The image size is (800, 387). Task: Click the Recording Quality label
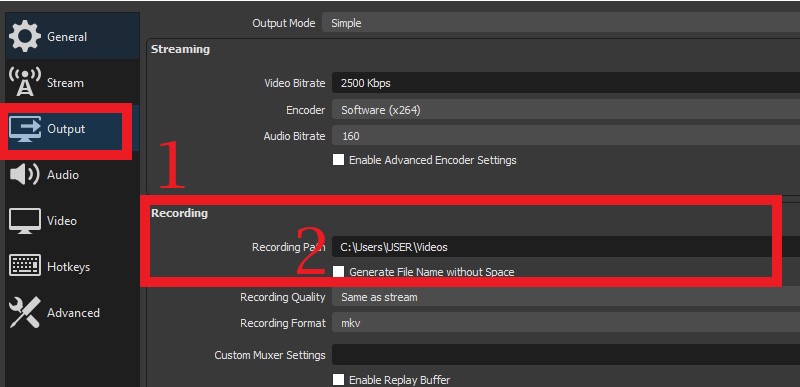[283, 297]
